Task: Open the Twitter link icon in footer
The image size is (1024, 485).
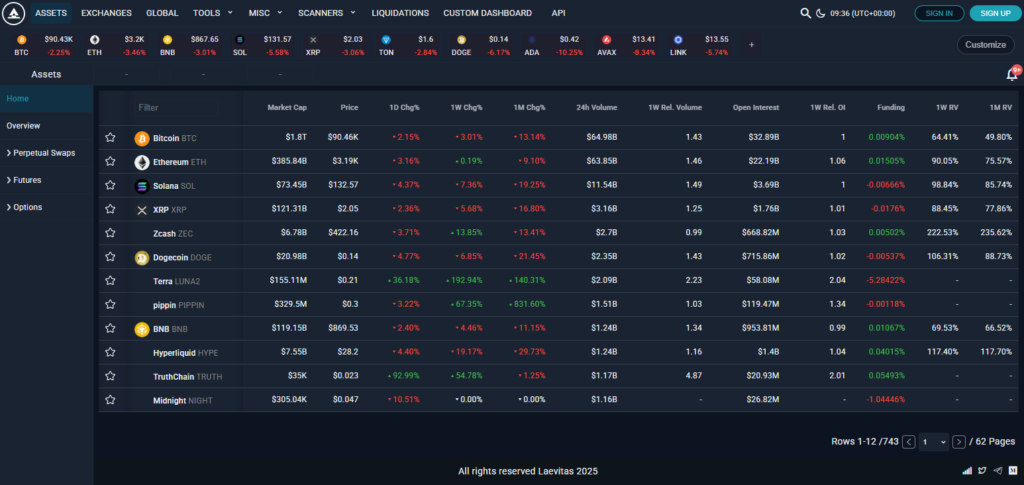Action: (x=981, y=470)
